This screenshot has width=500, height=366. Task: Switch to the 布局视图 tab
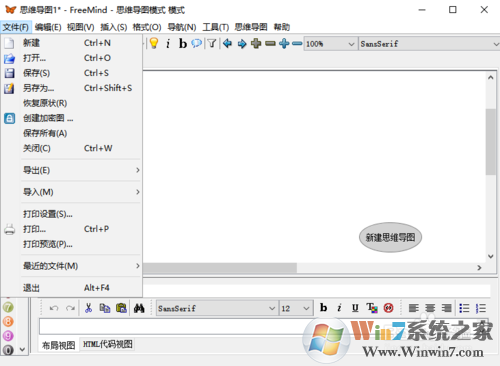[59, 345]
